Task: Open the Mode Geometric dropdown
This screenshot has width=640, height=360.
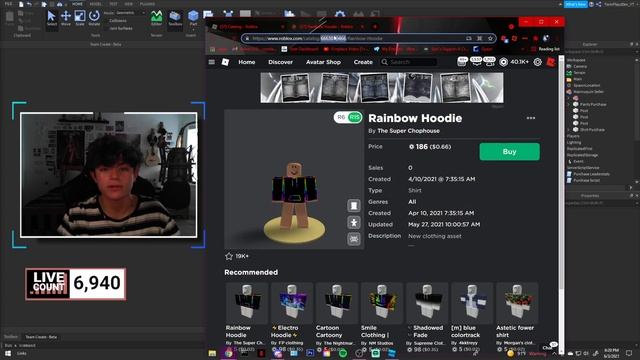Action: [x=130, y=13]
